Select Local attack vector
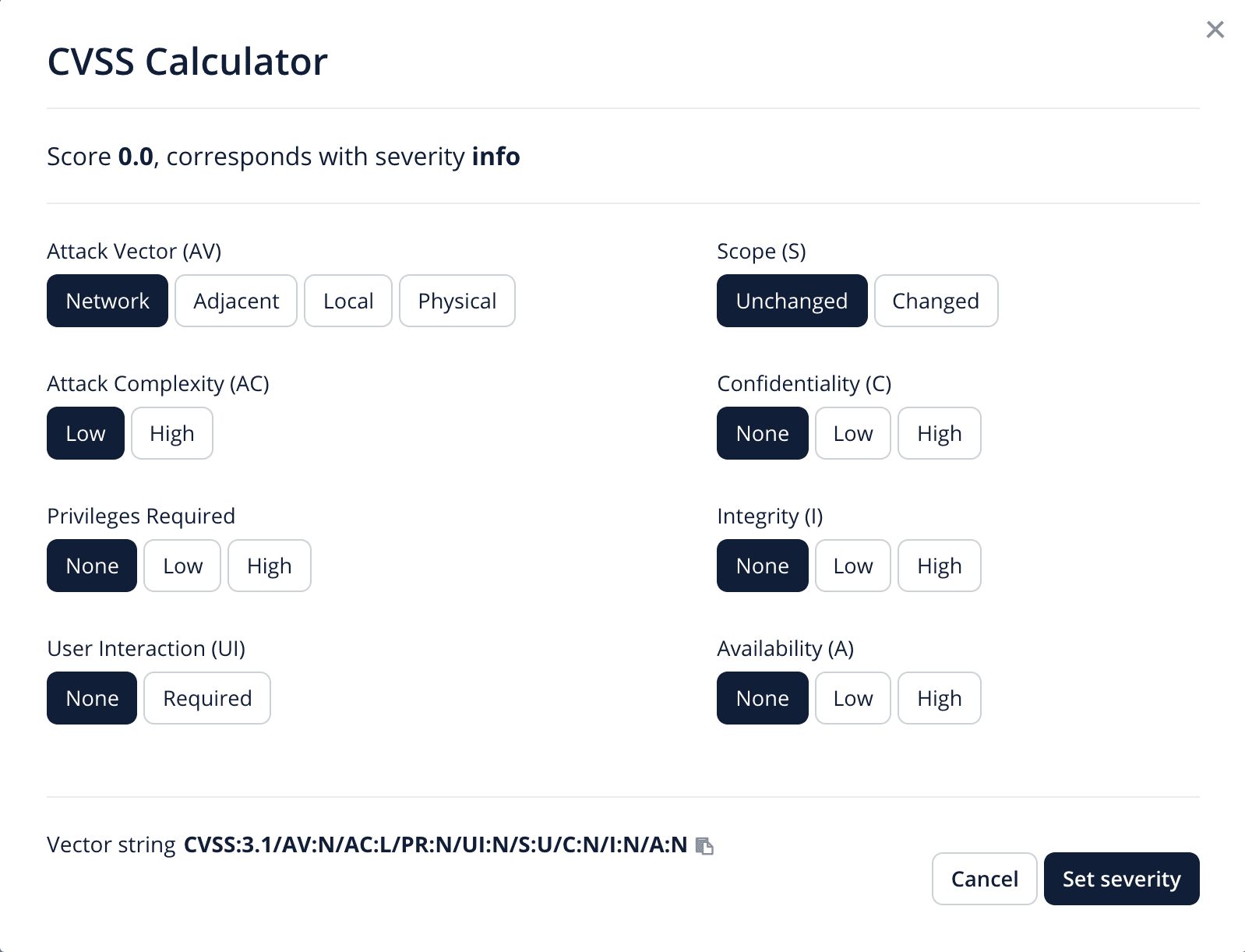Screen dimensions: 1245x952 click(348, 301)
